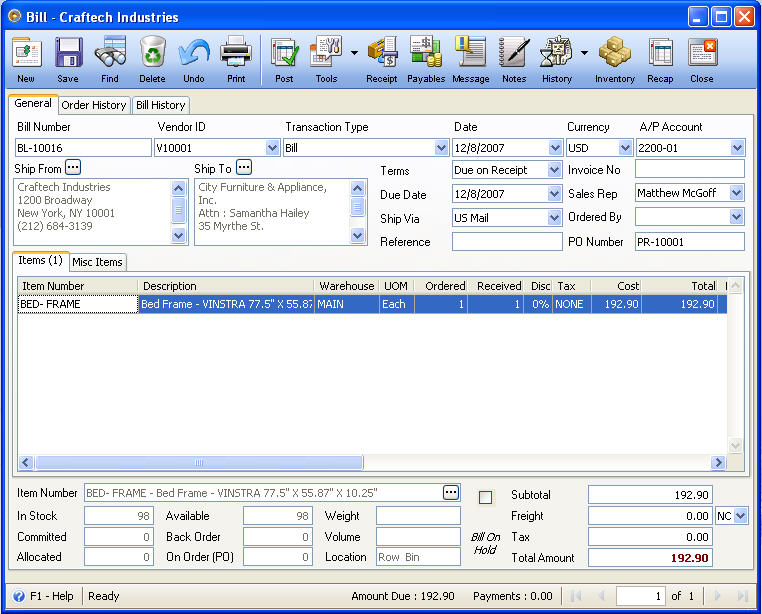762x614 pixels.
Task: Expand the Tools dropdown arrow
Action: click(354, 53)
